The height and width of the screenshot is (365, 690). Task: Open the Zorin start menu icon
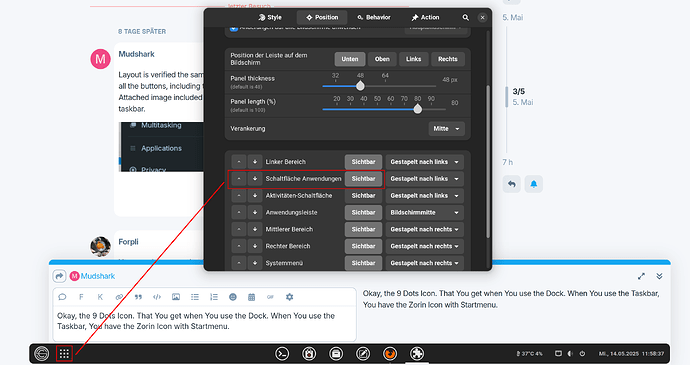42,354
